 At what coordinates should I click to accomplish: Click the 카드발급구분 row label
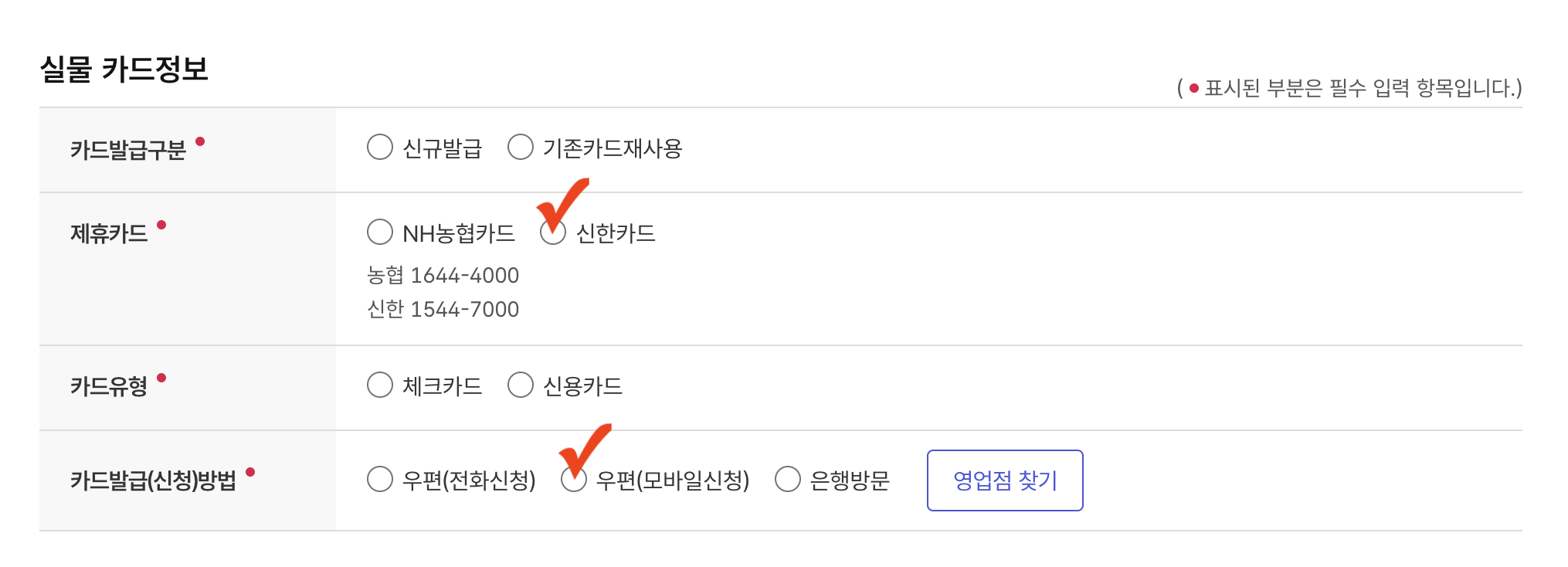click(x=128, y=149)
